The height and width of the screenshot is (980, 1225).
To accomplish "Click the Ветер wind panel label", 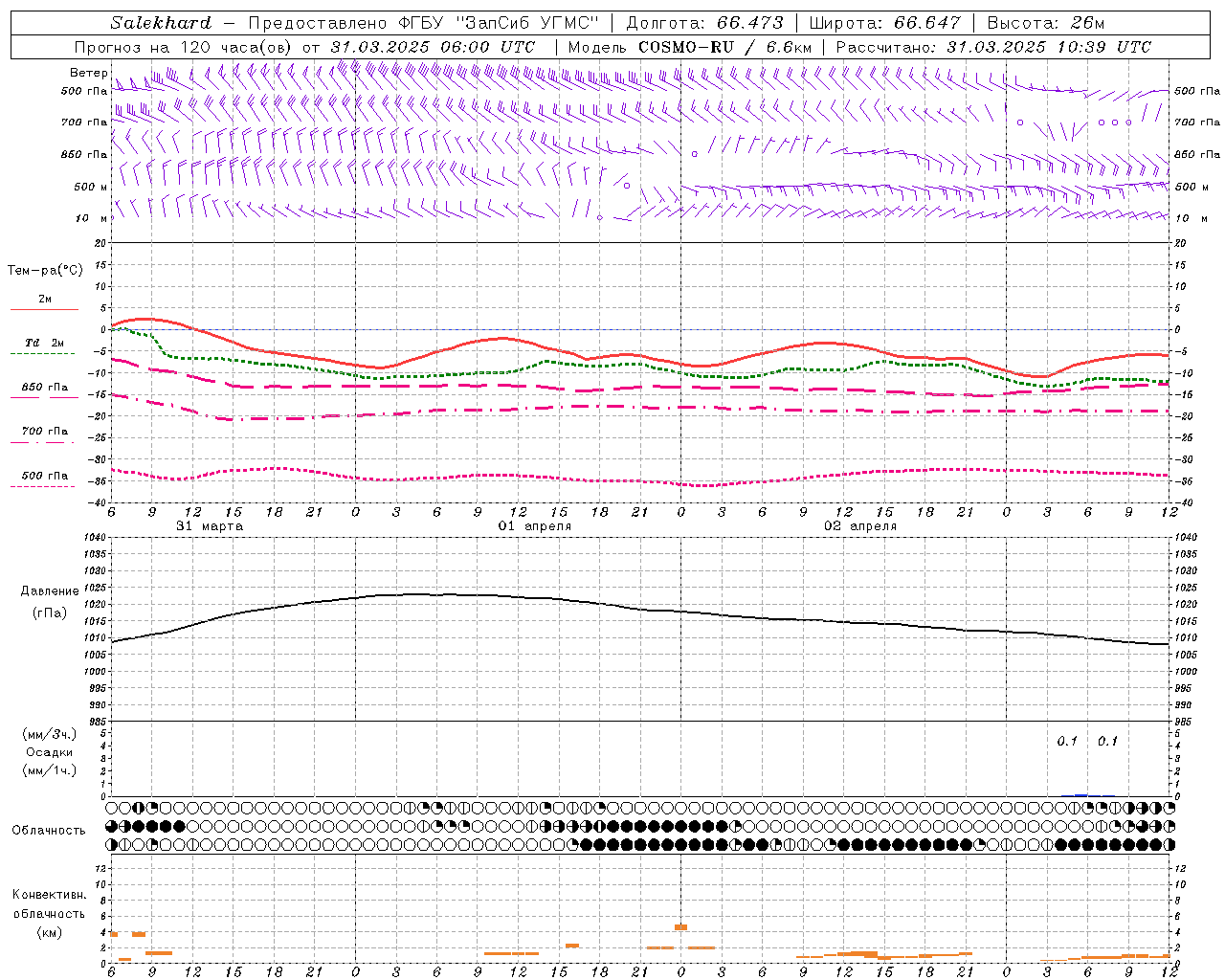I will 88,73.
